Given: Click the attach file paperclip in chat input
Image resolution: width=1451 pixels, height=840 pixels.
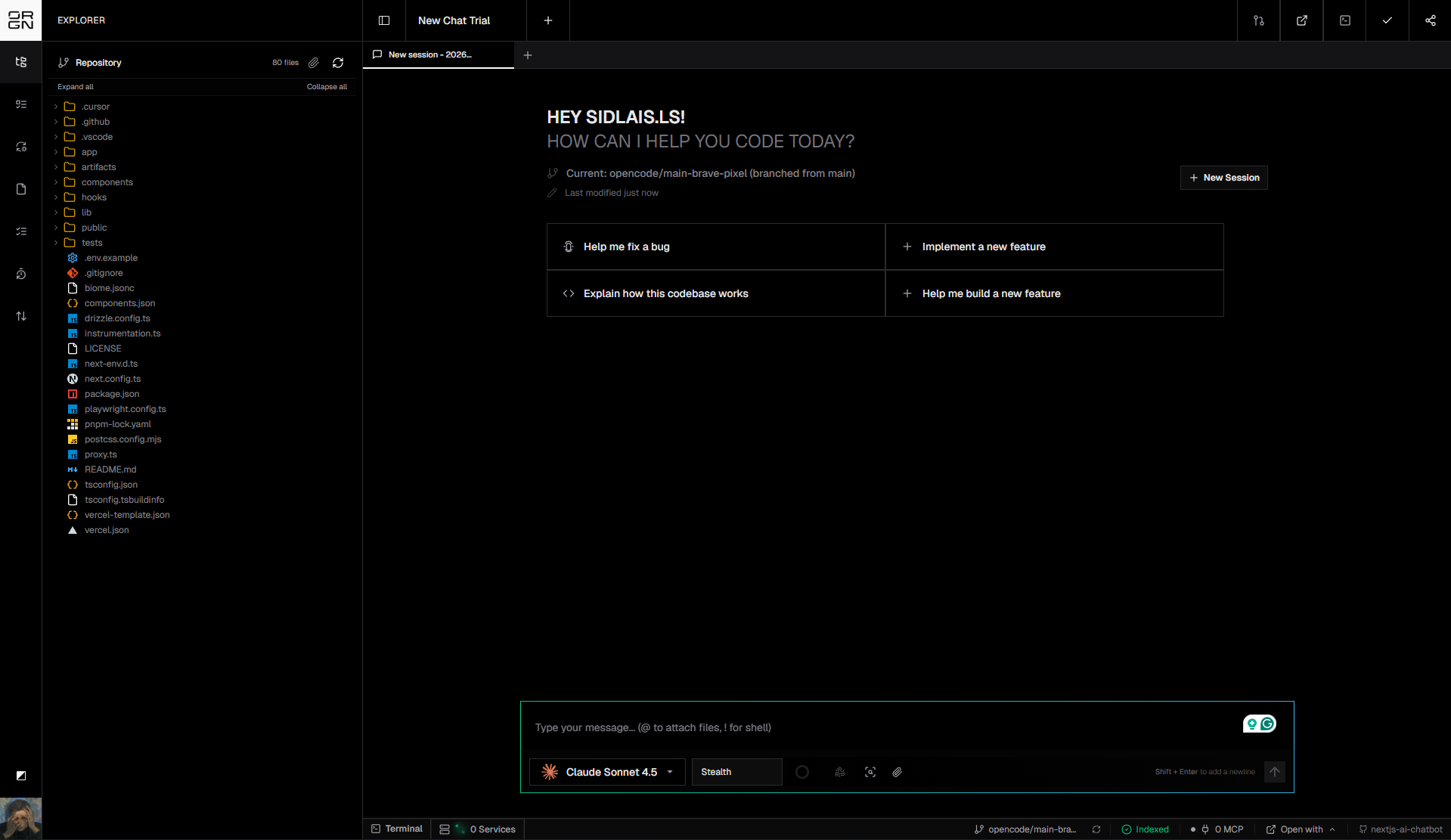Looking at the screenshot, I should (x=897, y=772).
